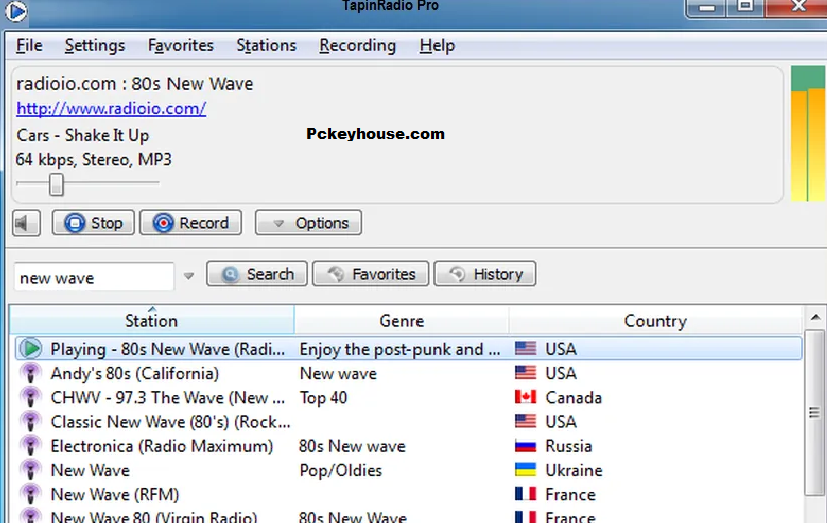Open the Recording menu
This screenshot has height=523, width=827.
coord(358,45)
